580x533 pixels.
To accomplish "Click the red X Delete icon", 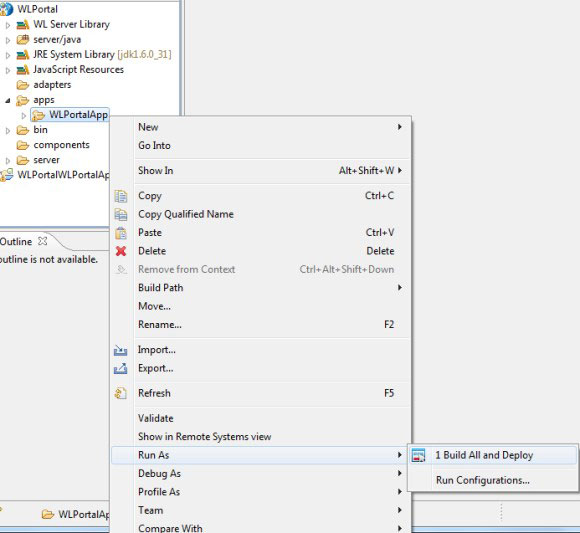I will pyautogui.click(x=121, y=251).
